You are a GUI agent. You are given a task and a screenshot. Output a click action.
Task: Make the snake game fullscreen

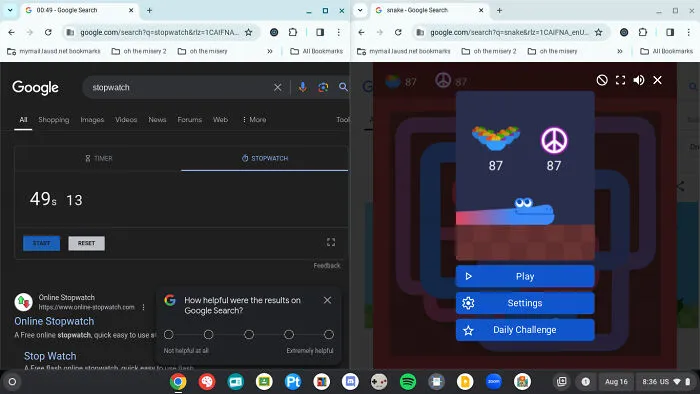(x=620, y=80)
